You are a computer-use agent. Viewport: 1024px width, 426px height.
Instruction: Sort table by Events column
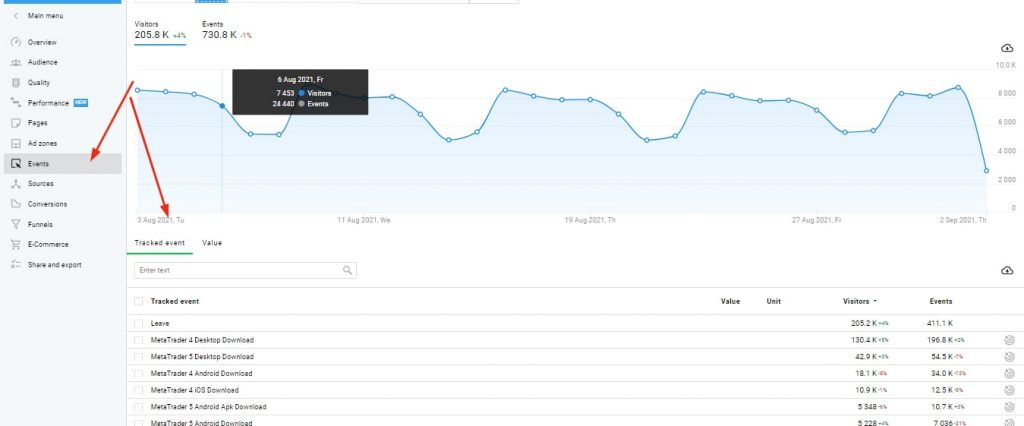point(940,302)
